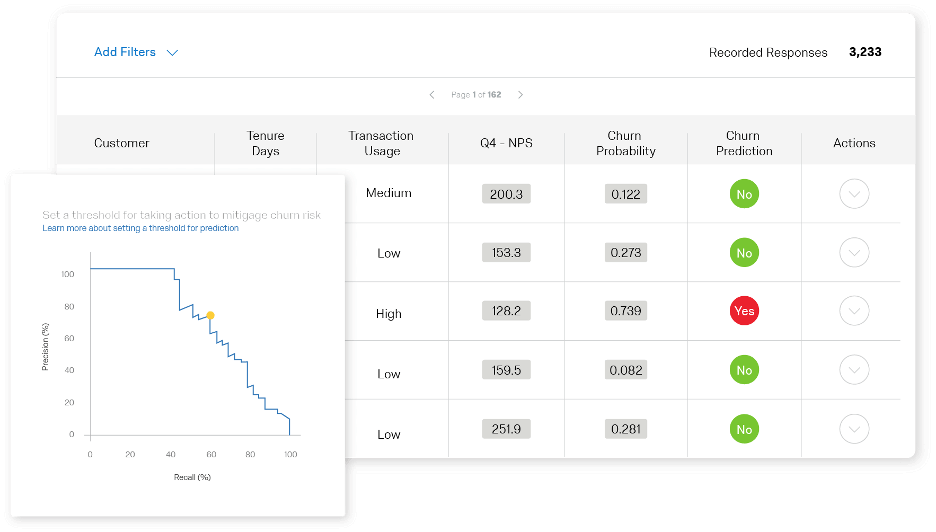Screen dimensions: 936x532
Task: Select the yellow threshold point on the curve
Action: [x=210, y=315]
